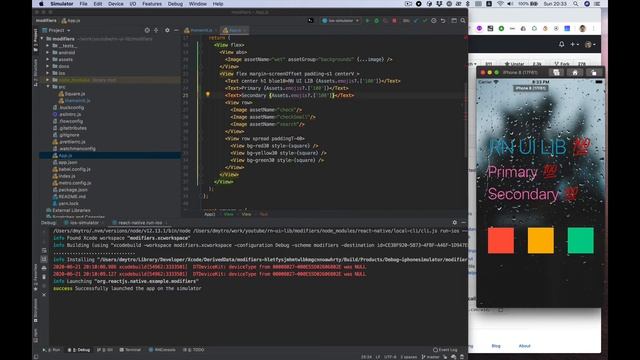Screen dimensions: 640x360
Task: Click the Blog link in browser footer
Action: [496, 346]
